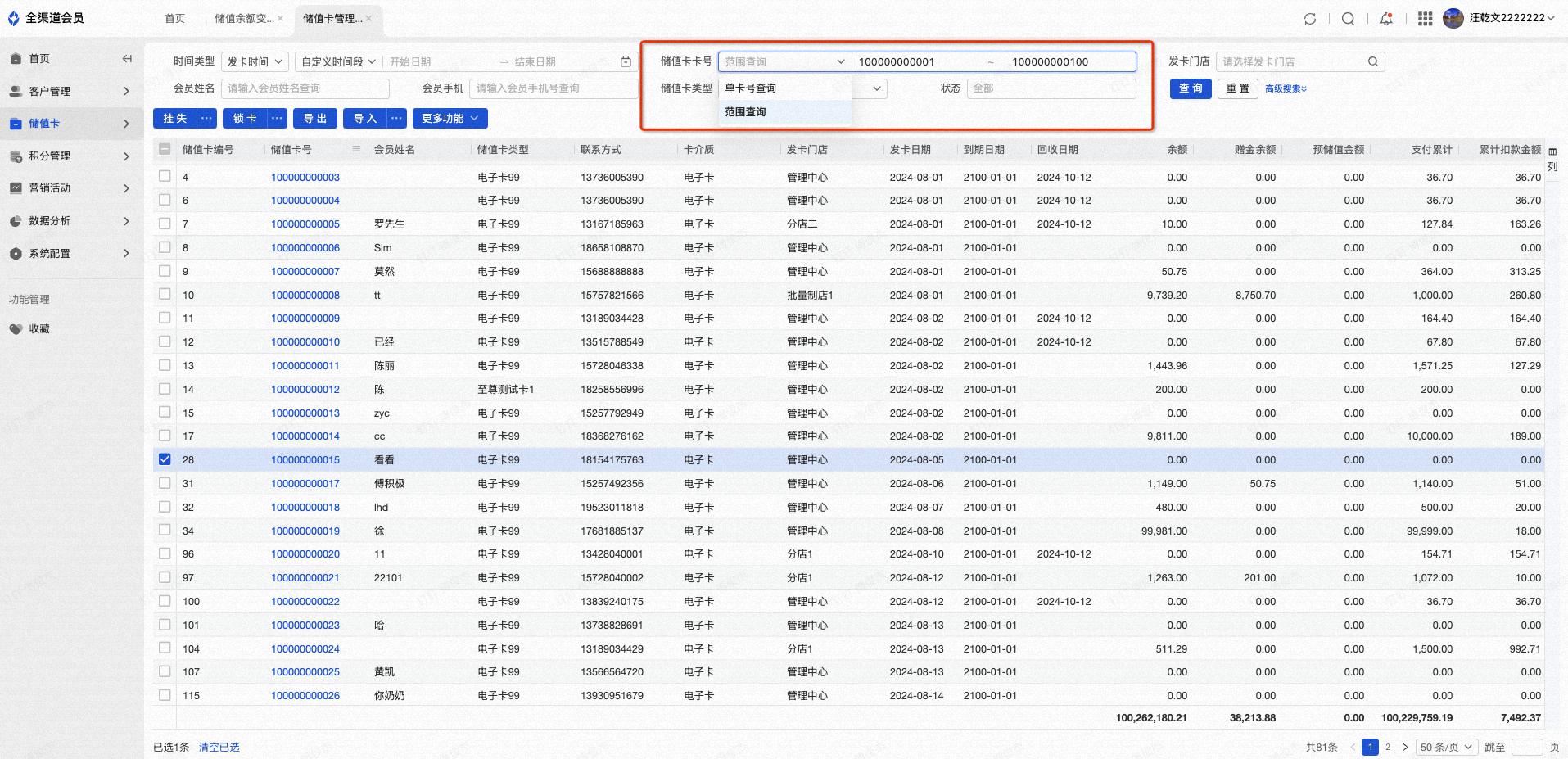
Task: Open the 范围查询 card number mode dropdown
Action: [784, 62]
